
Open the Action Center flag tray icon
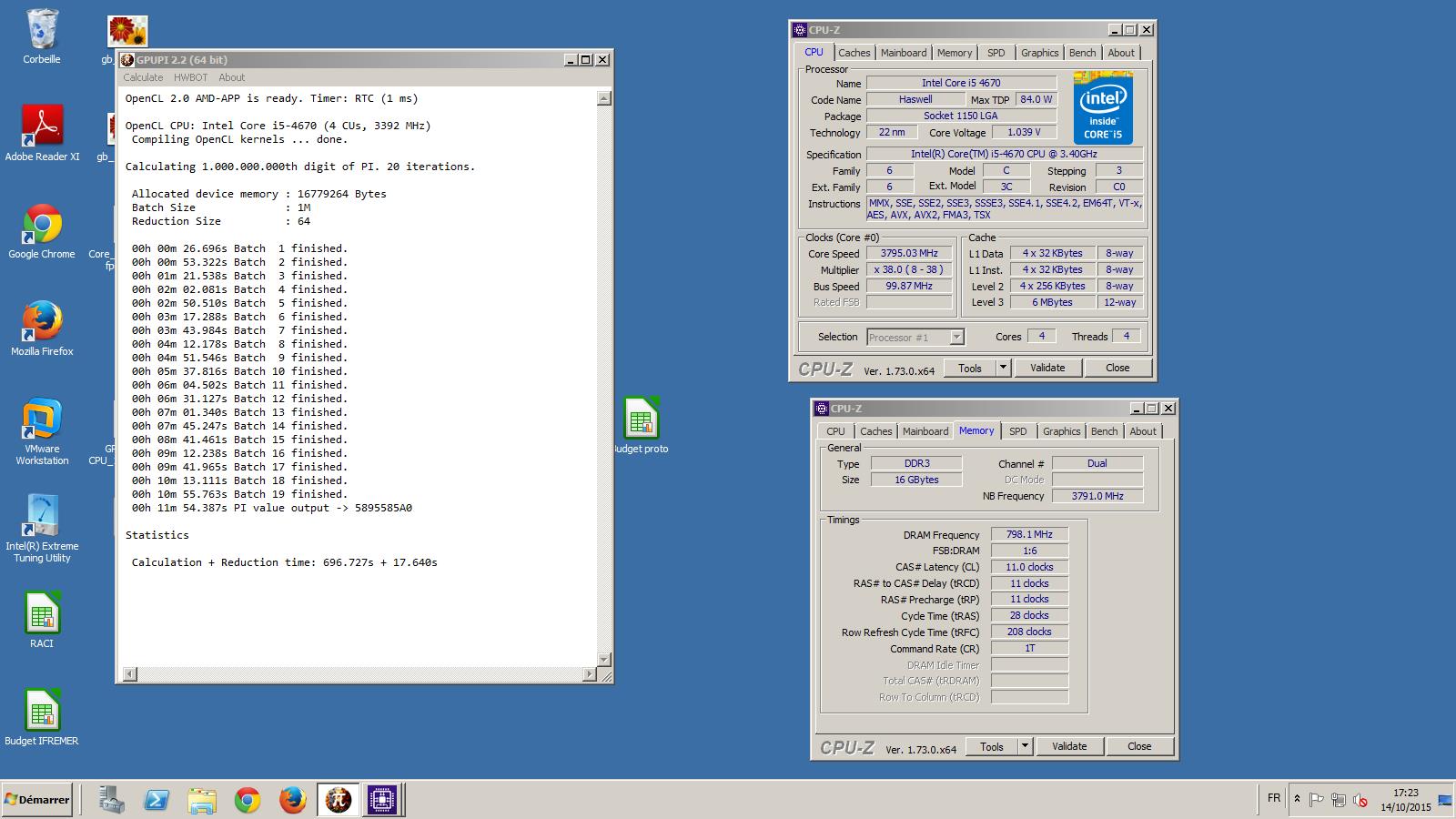click(x=1316, y=800)
